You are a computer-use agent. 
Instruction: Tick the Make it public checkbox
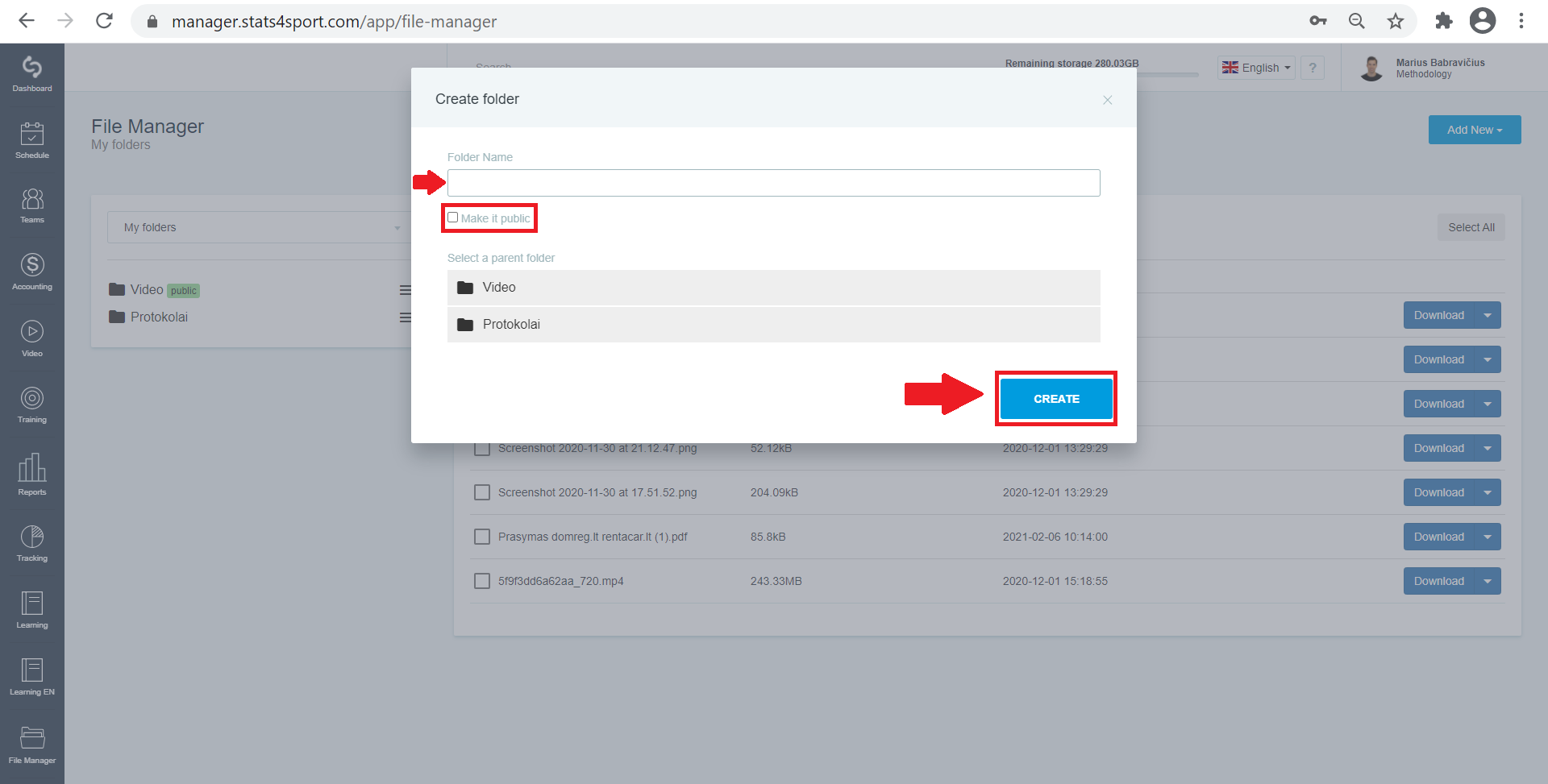[453, 218]
